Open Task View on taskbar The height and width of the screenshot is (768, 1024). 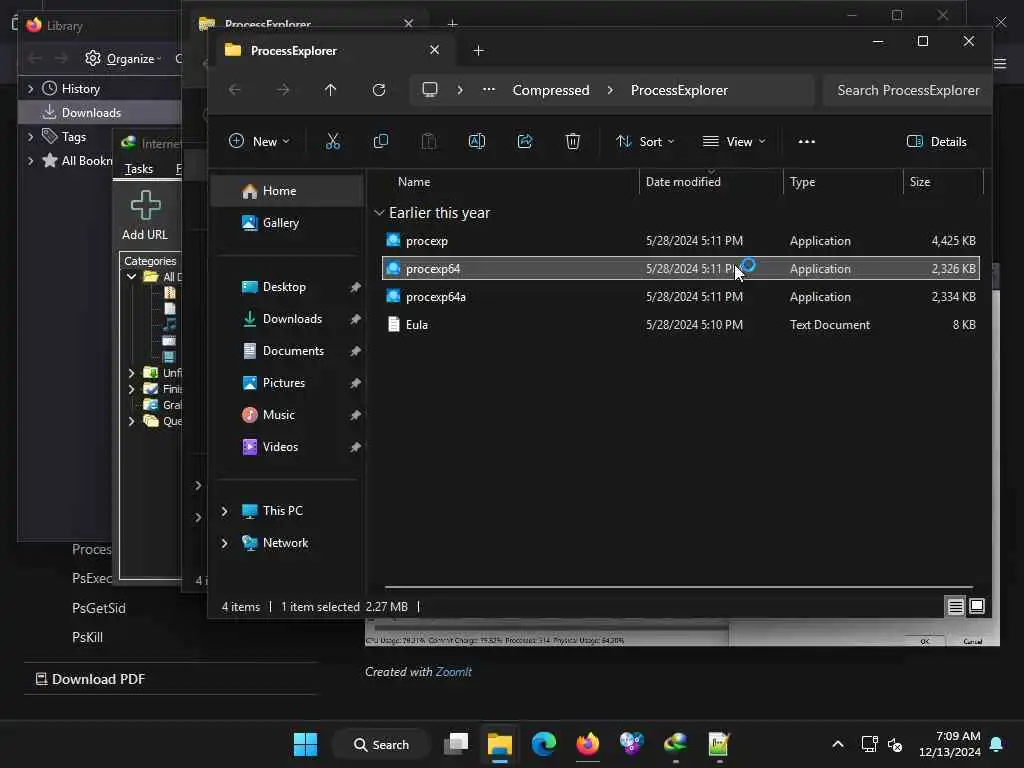pos(456,744)
